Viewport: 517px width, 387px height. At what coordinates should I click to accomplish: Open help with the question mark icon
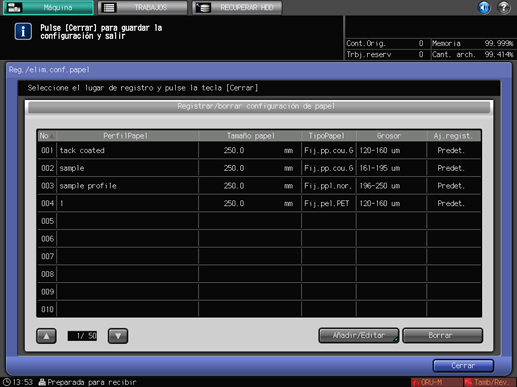click(504, 7)
